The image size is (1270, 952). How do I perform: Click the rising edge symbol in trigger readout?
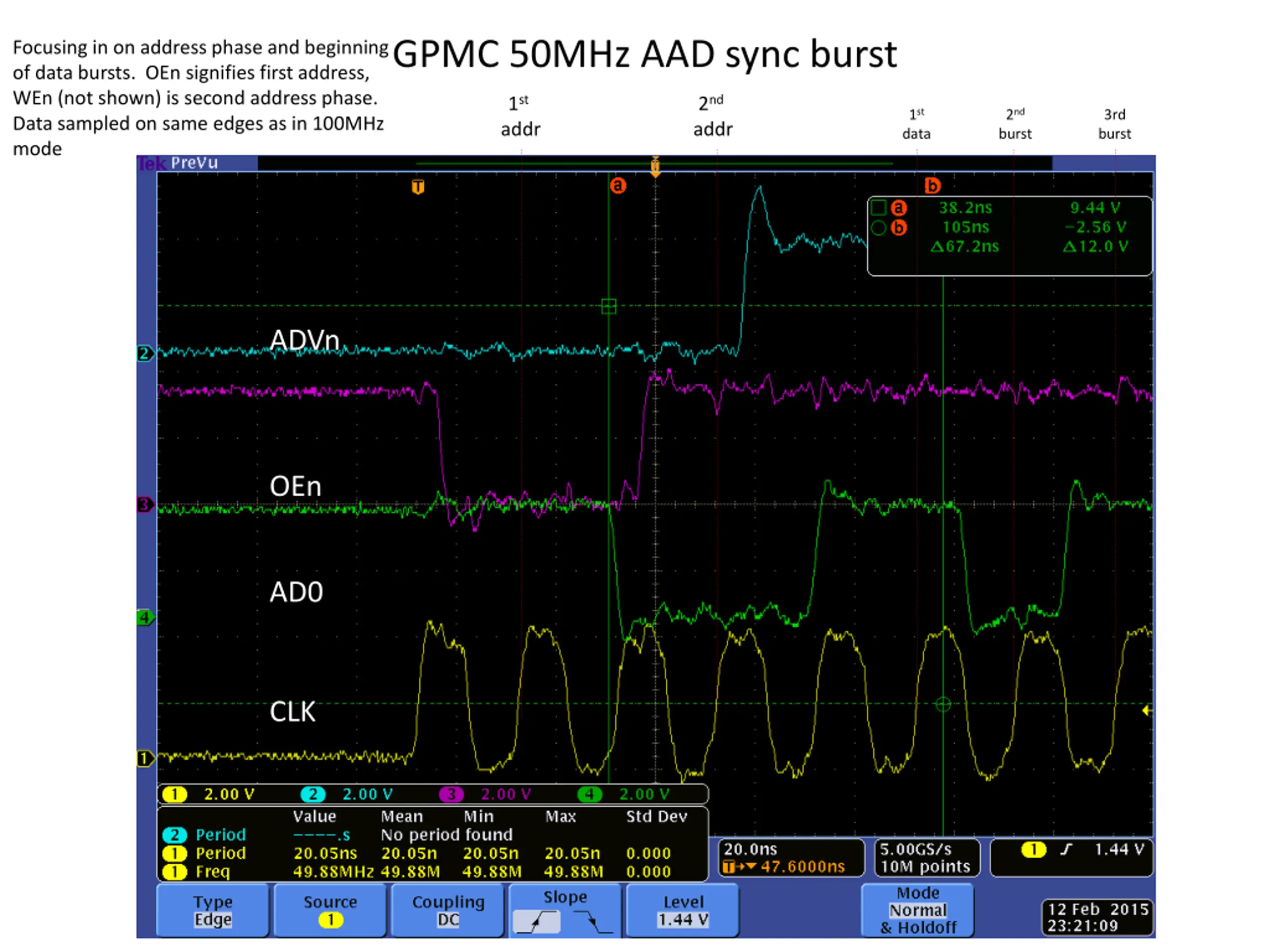click(x=1066, y=849)
